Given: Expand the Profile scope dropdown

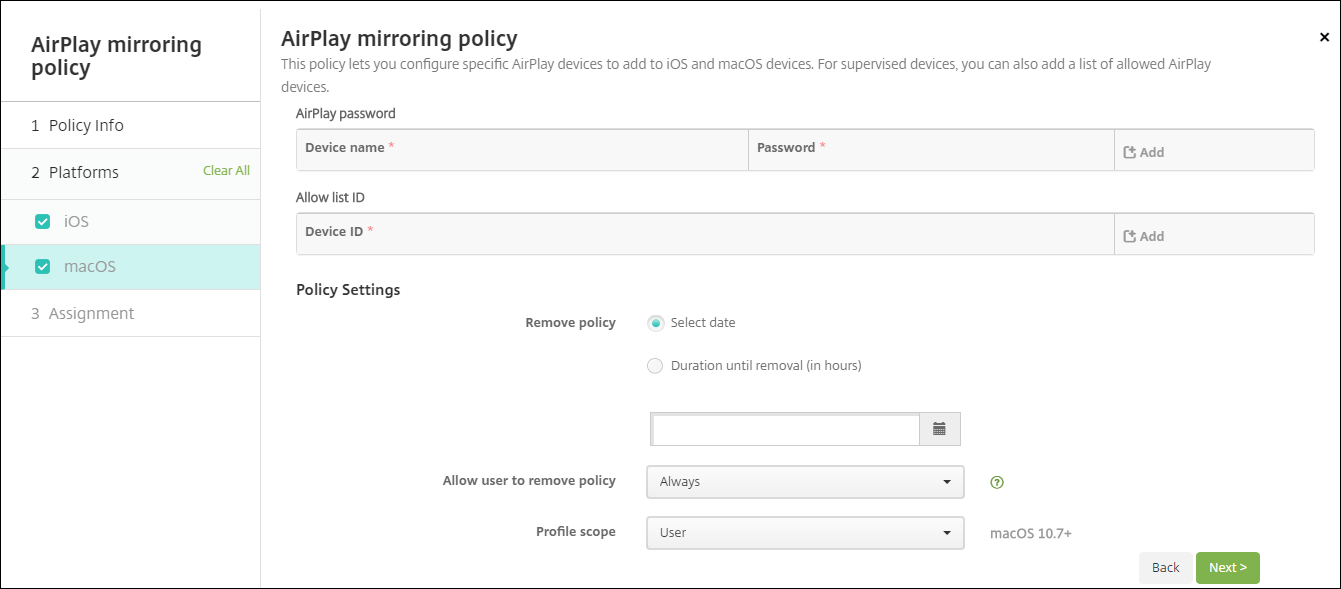Looking at the screenshot, I should 805,533.
